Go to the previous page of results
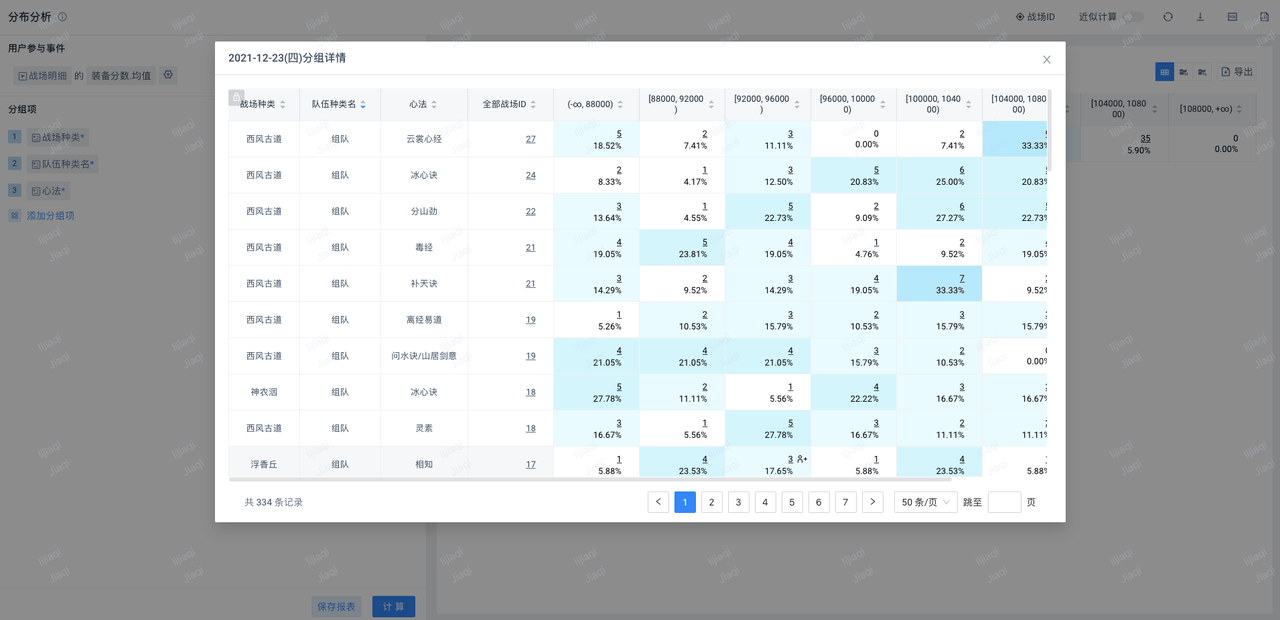The image size is (1280, 620). 658,502
